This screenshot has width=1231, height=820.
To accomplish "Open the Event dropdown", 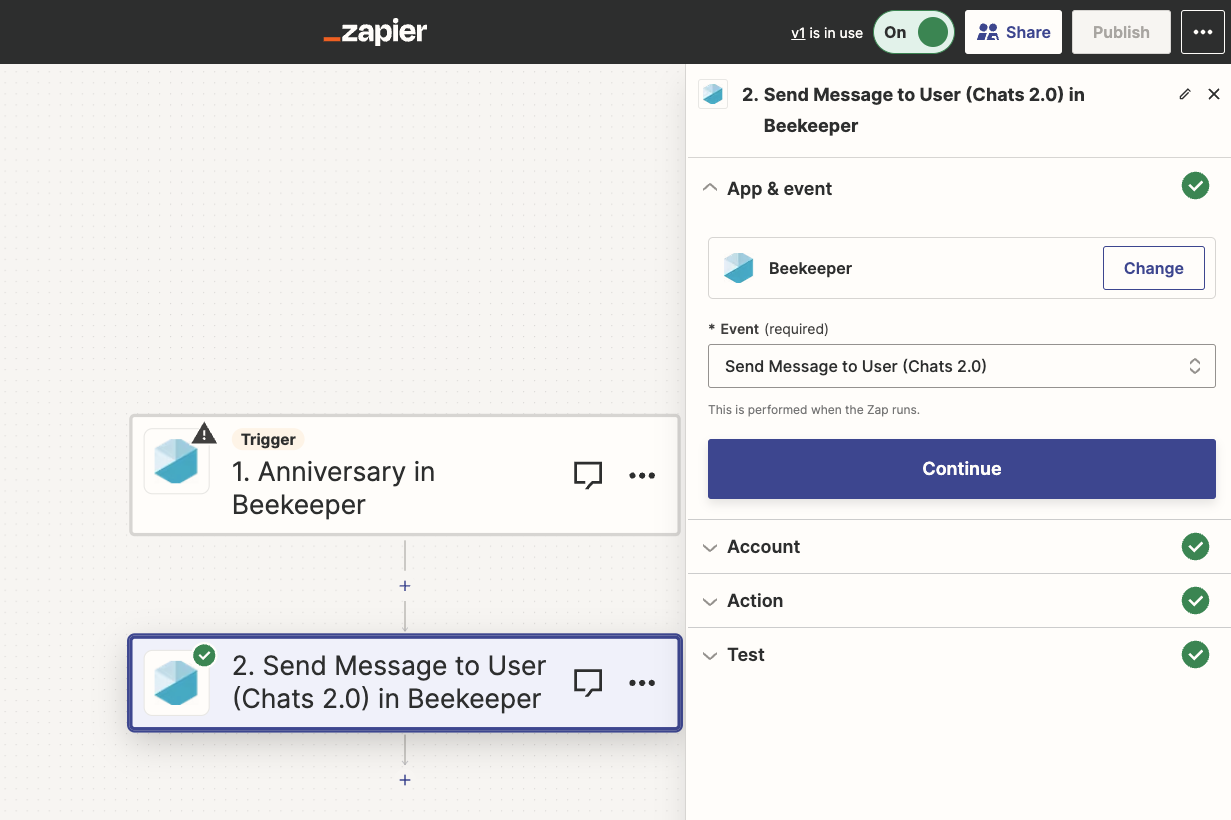I will pos(962,366).
